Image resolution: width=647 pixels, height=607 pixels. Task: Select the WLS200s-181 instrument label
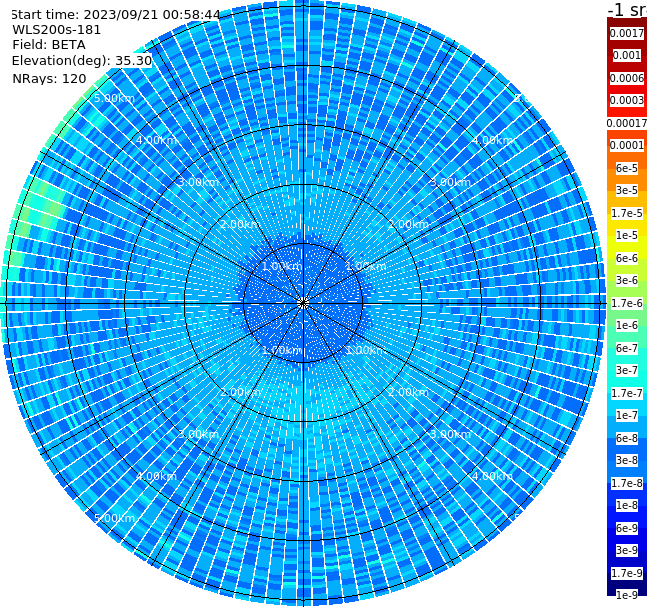pyautogui.click(x=57, y=30)
